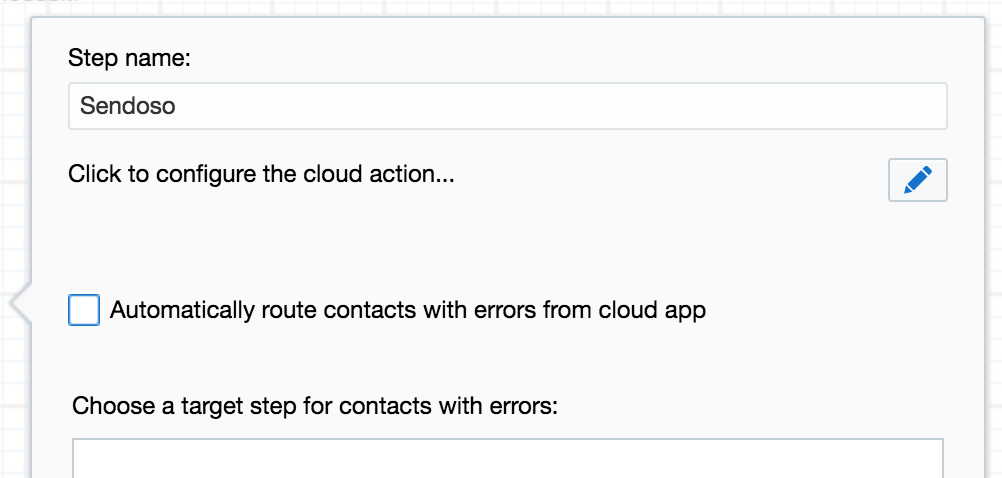
Task: Open the target step selection box
Action: tap(507, 459)
